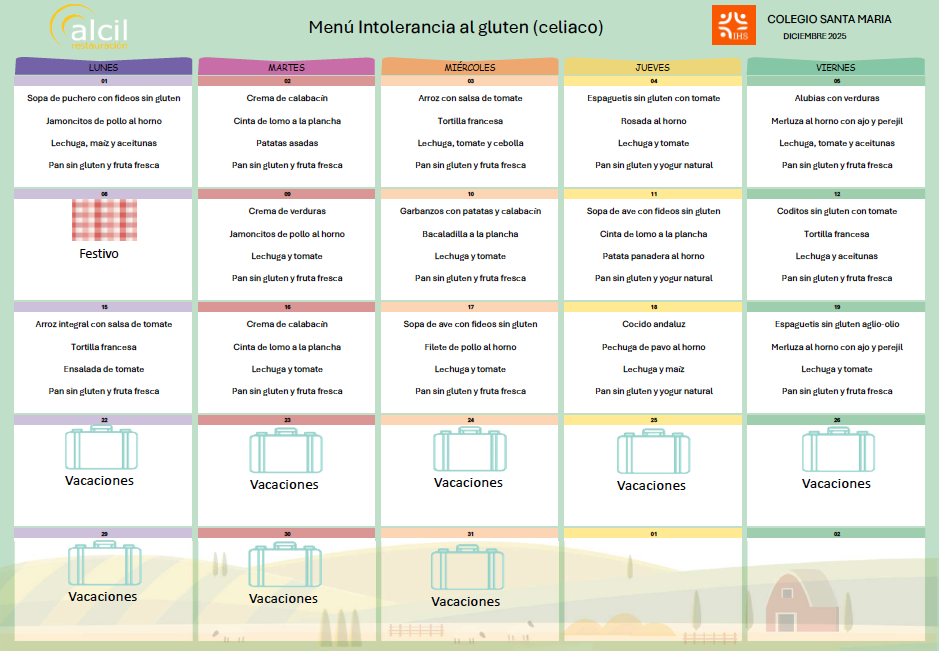939x651 pixels.
Task: Click 'Cocido andaluz' on day 18
Action: (x=653, y=324)
